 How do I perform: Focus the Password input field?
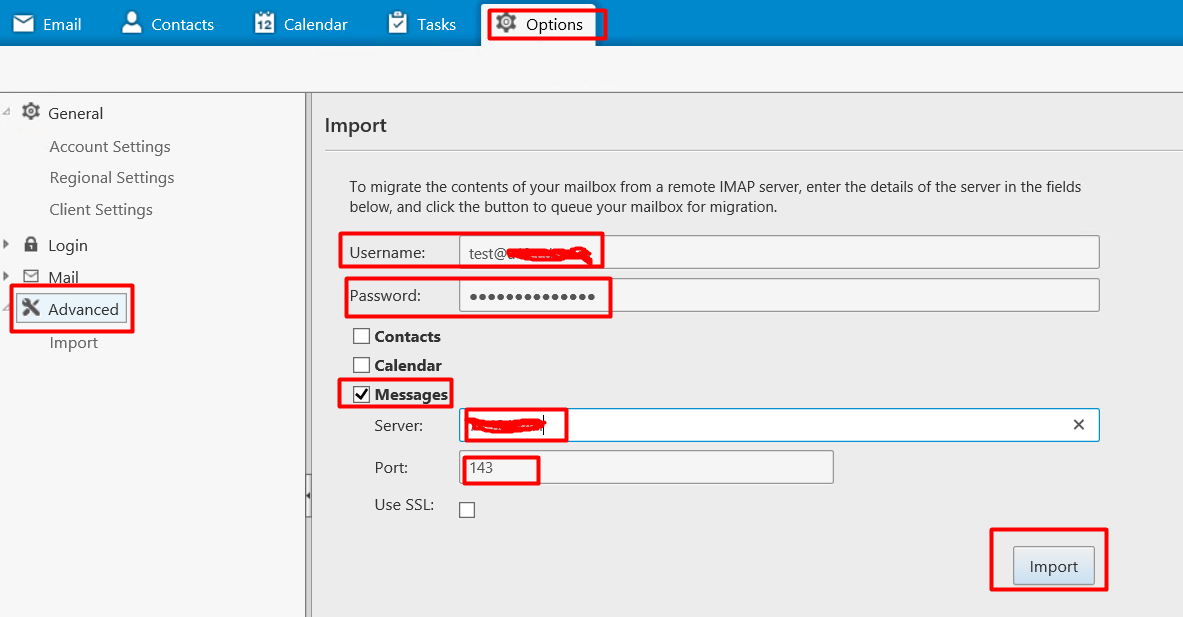coord(779,295)
